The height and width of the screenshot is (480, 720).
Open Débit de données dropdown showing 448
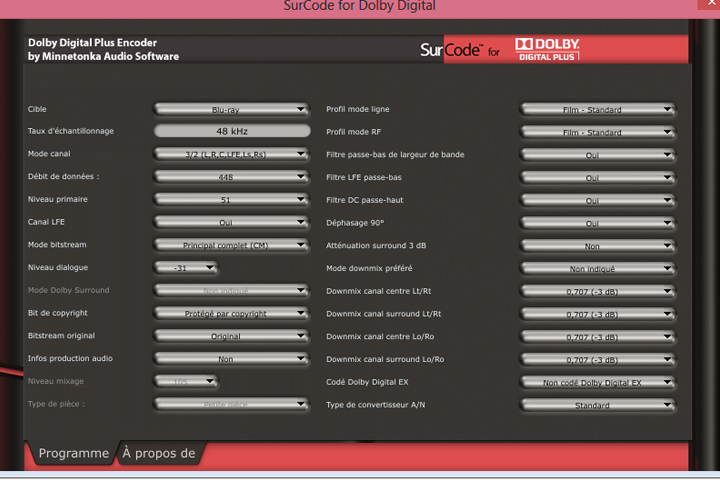232,177
